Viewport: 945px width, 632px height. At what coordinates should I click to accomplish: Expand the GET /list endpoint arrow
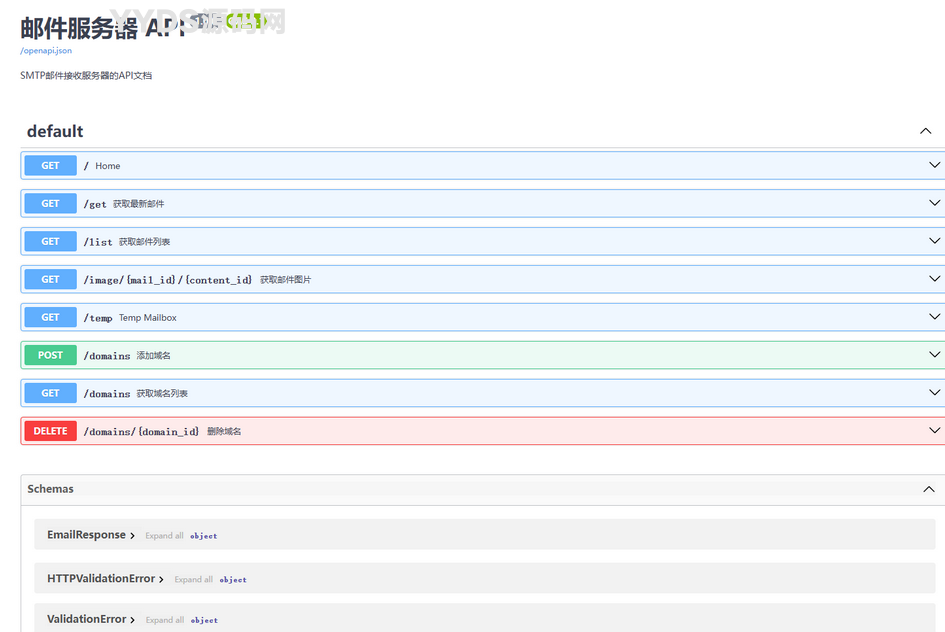pyautogui.click(x=934, y=241)
